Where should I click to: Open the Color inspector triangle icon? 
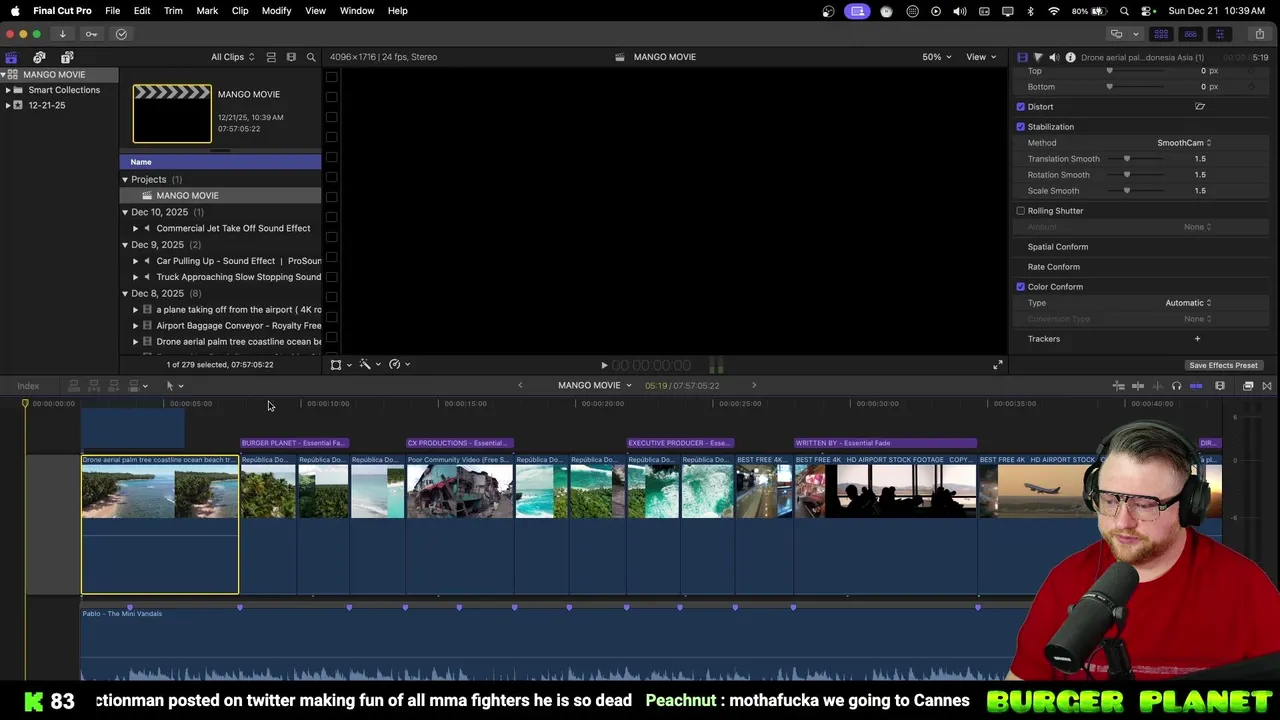tap(1037, 57)
